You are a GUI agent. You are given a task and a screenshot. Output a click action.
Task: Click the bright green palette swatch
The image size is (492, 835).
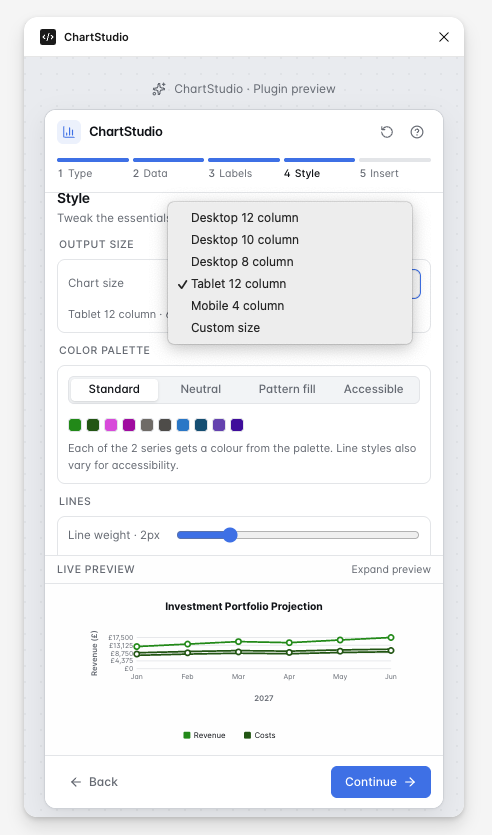tap(75, 425)
